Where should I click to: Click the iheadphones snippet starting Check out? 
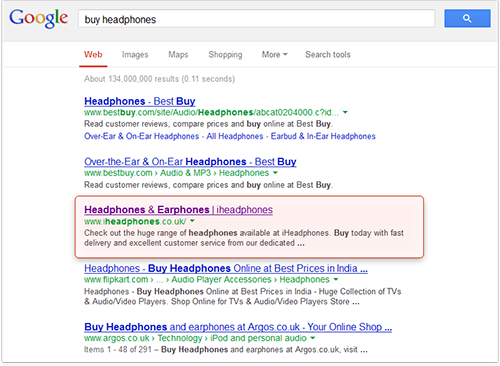244,238
